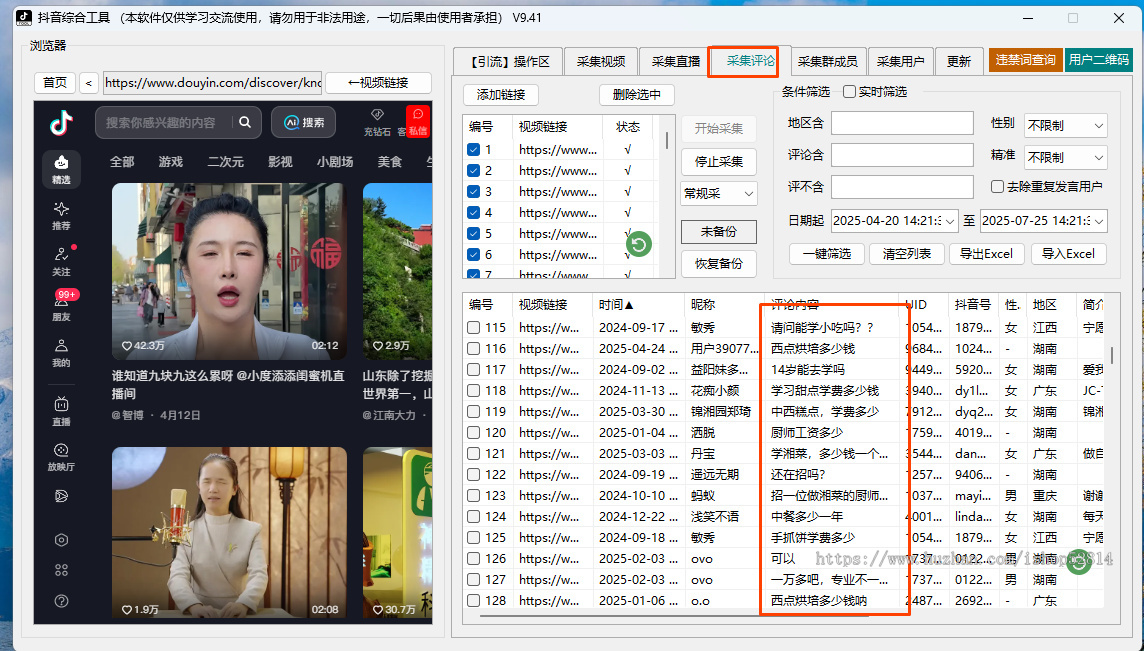
Task: Open the 精选 sidebar icon
Action: click(x=61, y=169)
